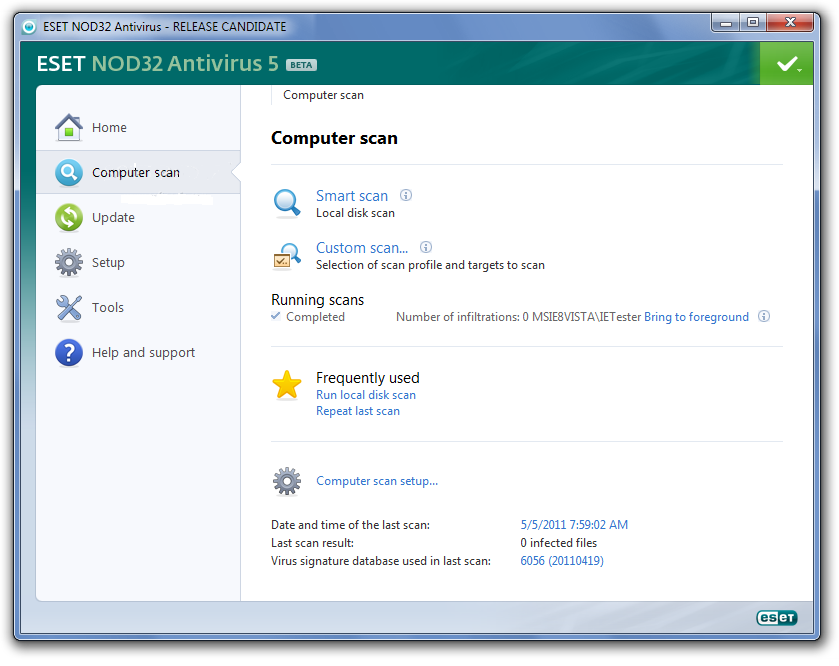Click the blue Help question mark icon
839x666 pixels.
pos(68,353)
